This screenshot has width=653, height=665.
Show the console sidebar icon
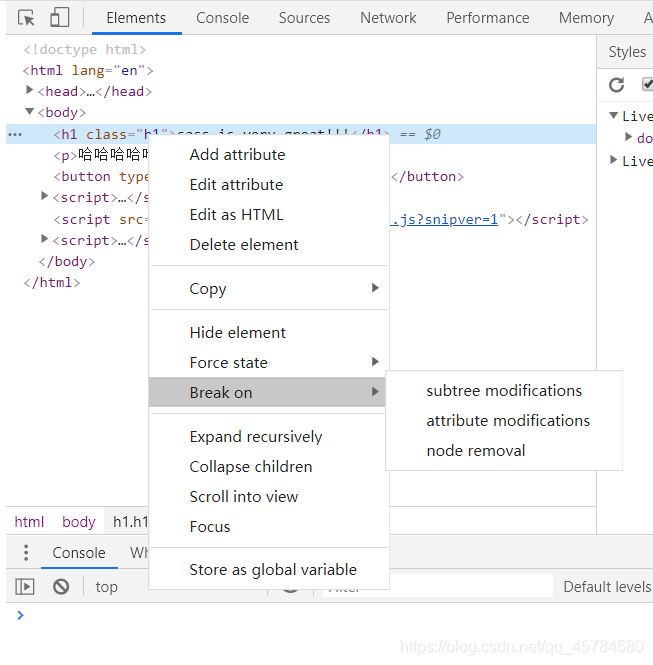point(25,587)
